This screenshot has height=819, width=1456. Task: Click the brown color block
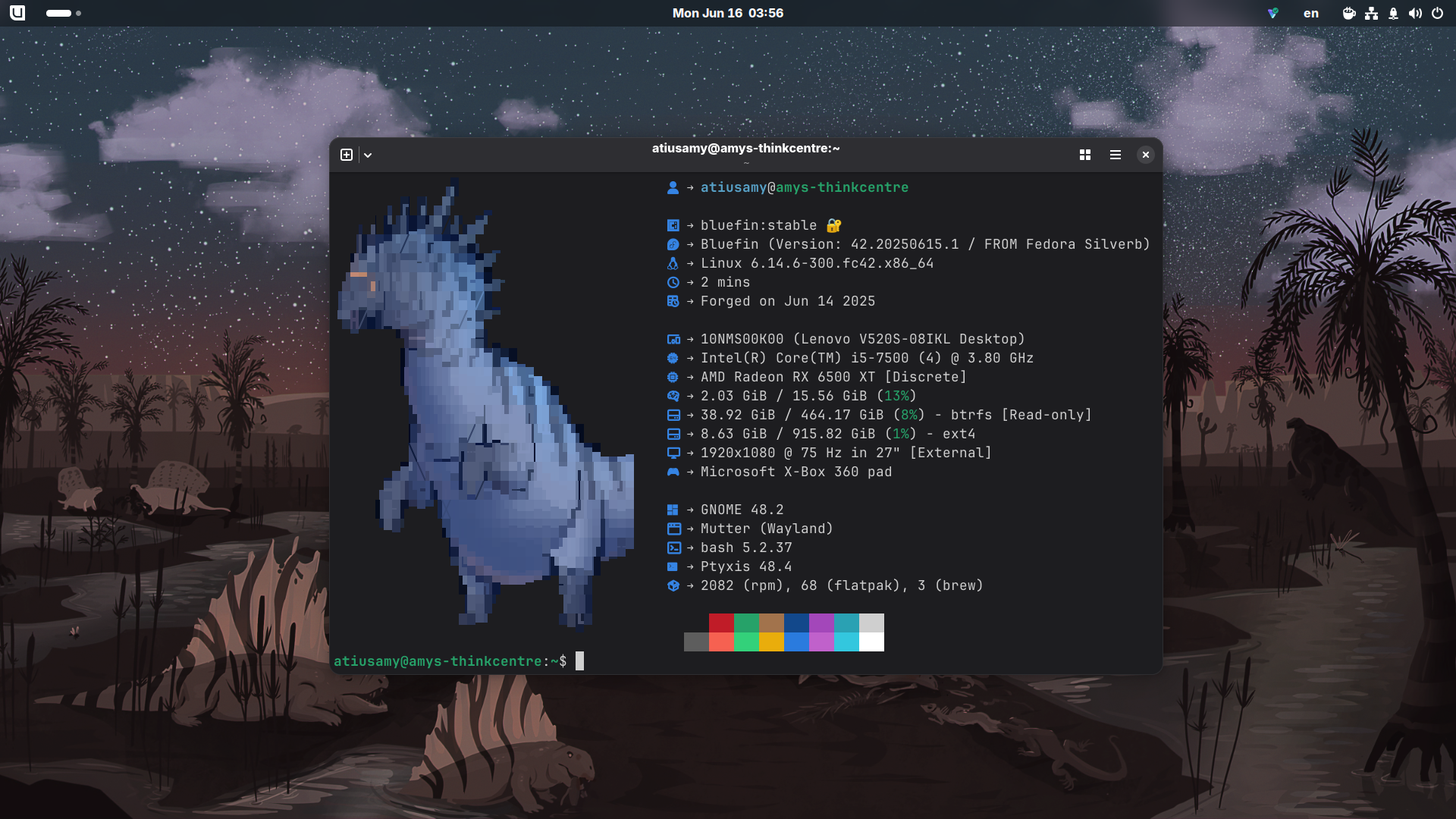click(x=771, y=623)
